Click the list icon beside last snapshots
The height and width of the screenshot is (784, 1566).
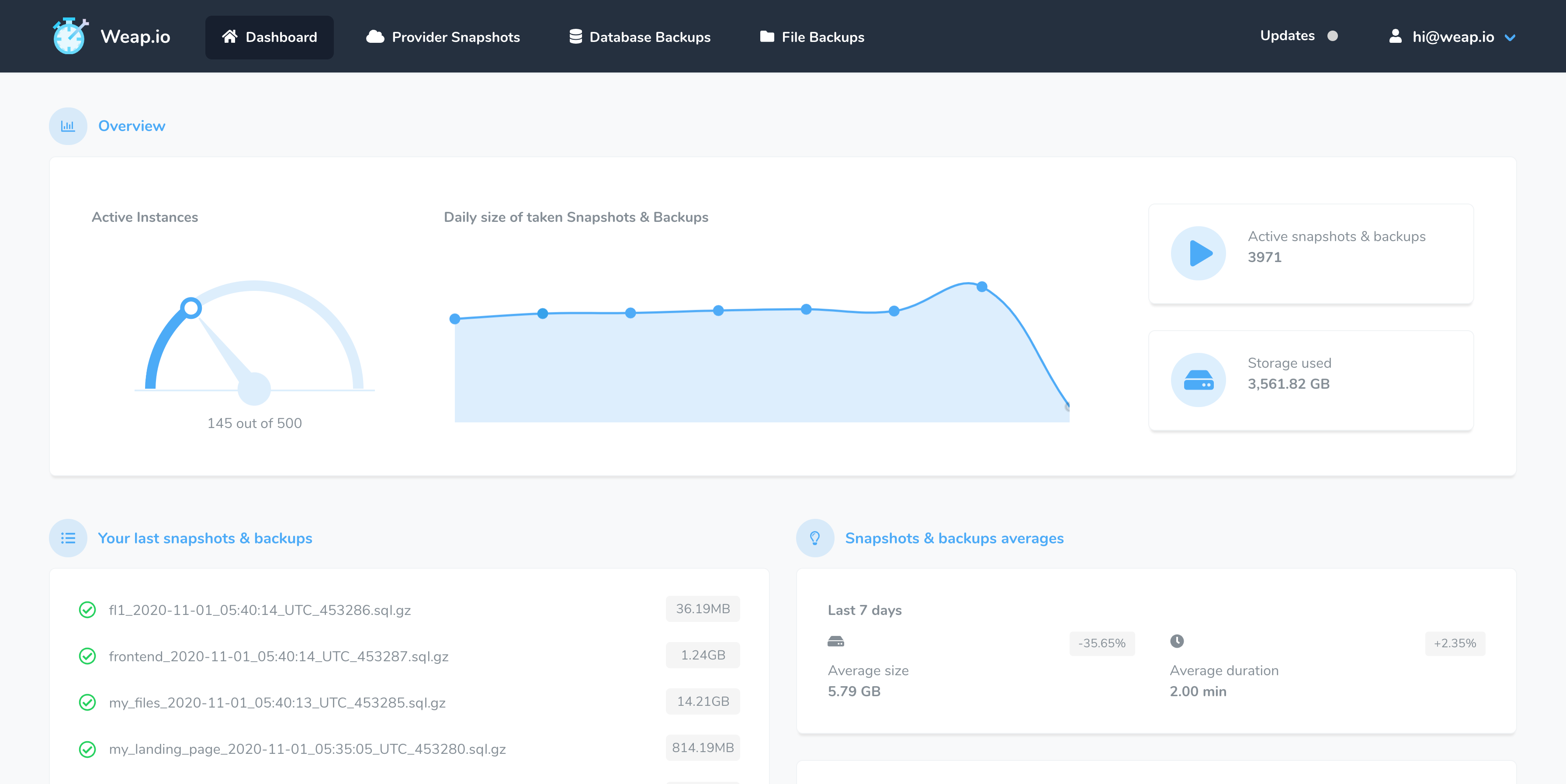(x=68, y=538)
